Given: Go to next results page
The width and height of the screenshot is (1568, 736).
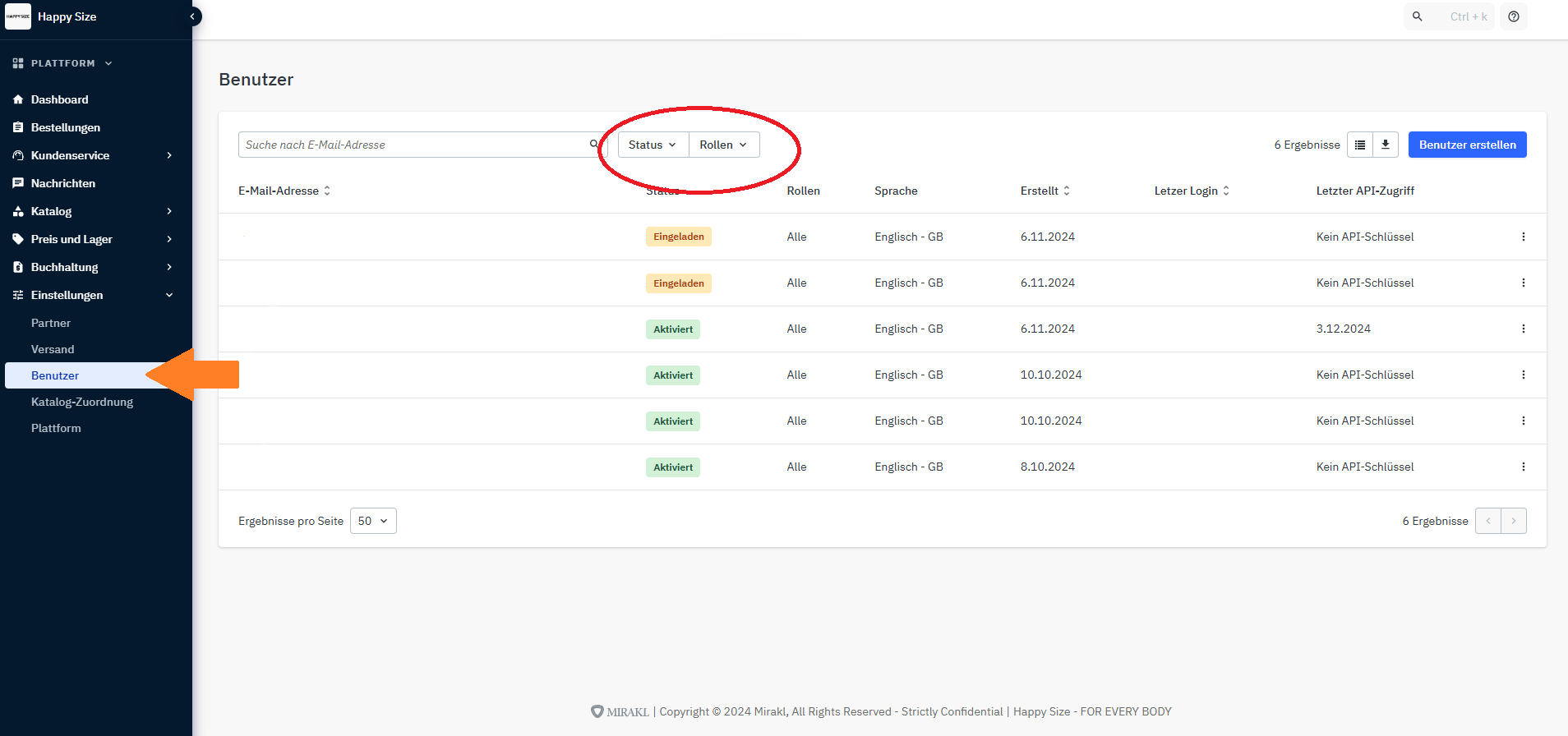Looking at the screenshot, I should pos(1513,521).
